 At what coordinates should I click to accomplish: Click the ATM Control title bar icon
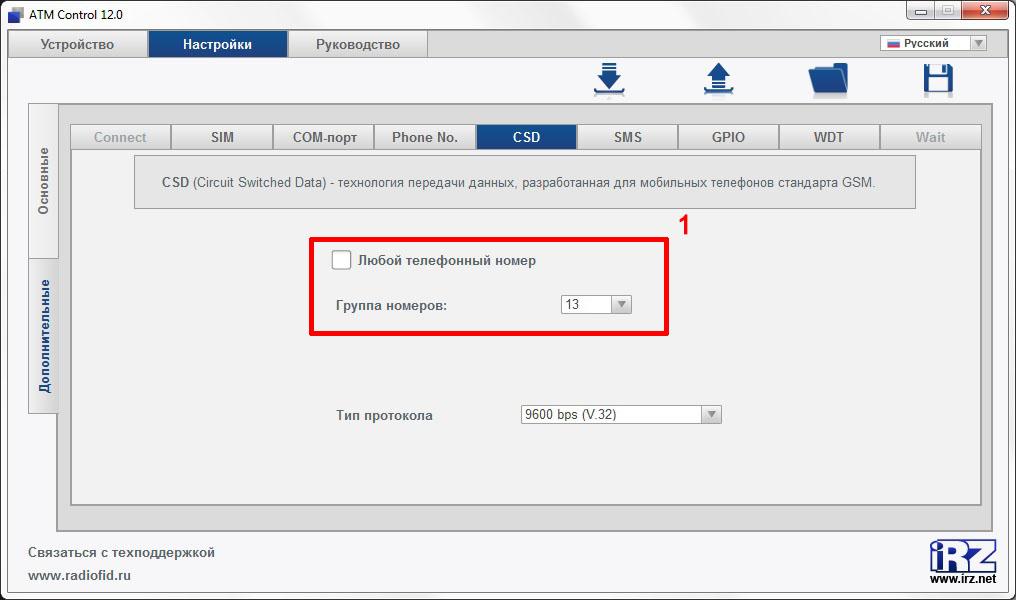(x=15, y=14)
